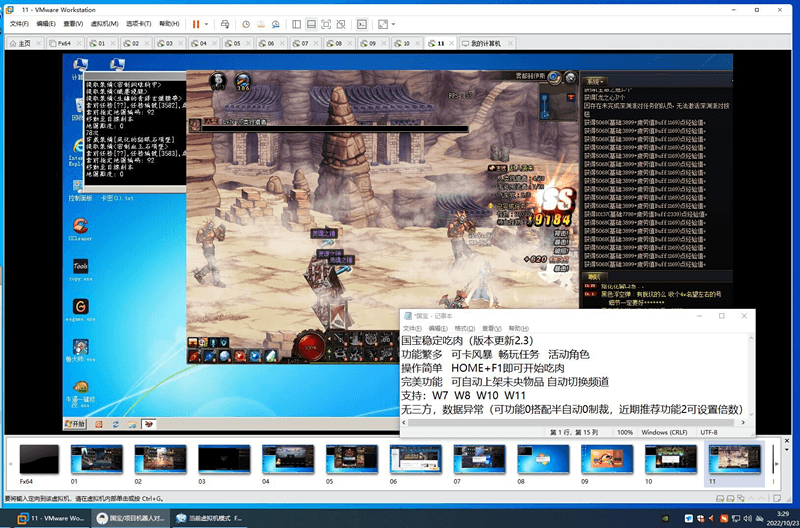The width and height of the screenshot is (800, 528).
Task: Open VMware 编辑(E) menu
Action: coord(46,24)
